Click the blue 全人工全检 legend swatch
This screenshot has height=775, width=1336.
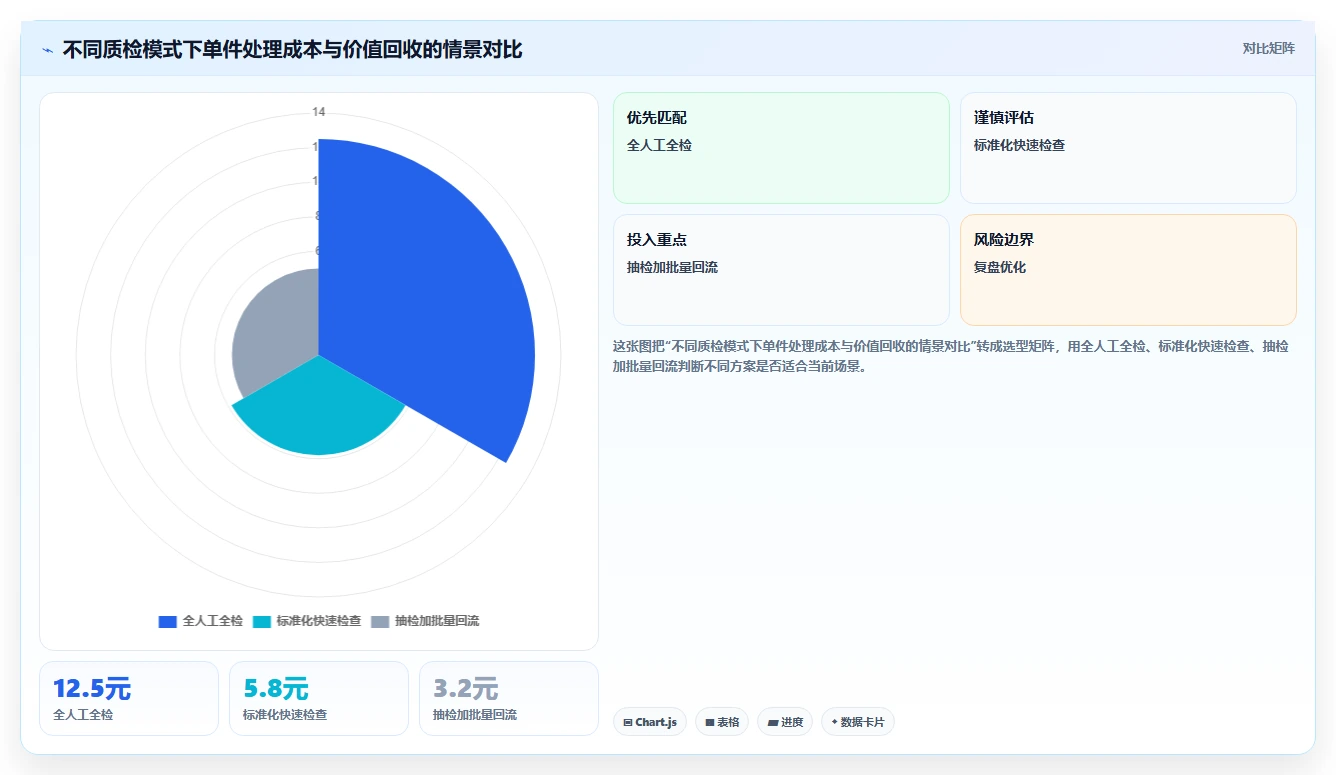[x=167, y=621]
